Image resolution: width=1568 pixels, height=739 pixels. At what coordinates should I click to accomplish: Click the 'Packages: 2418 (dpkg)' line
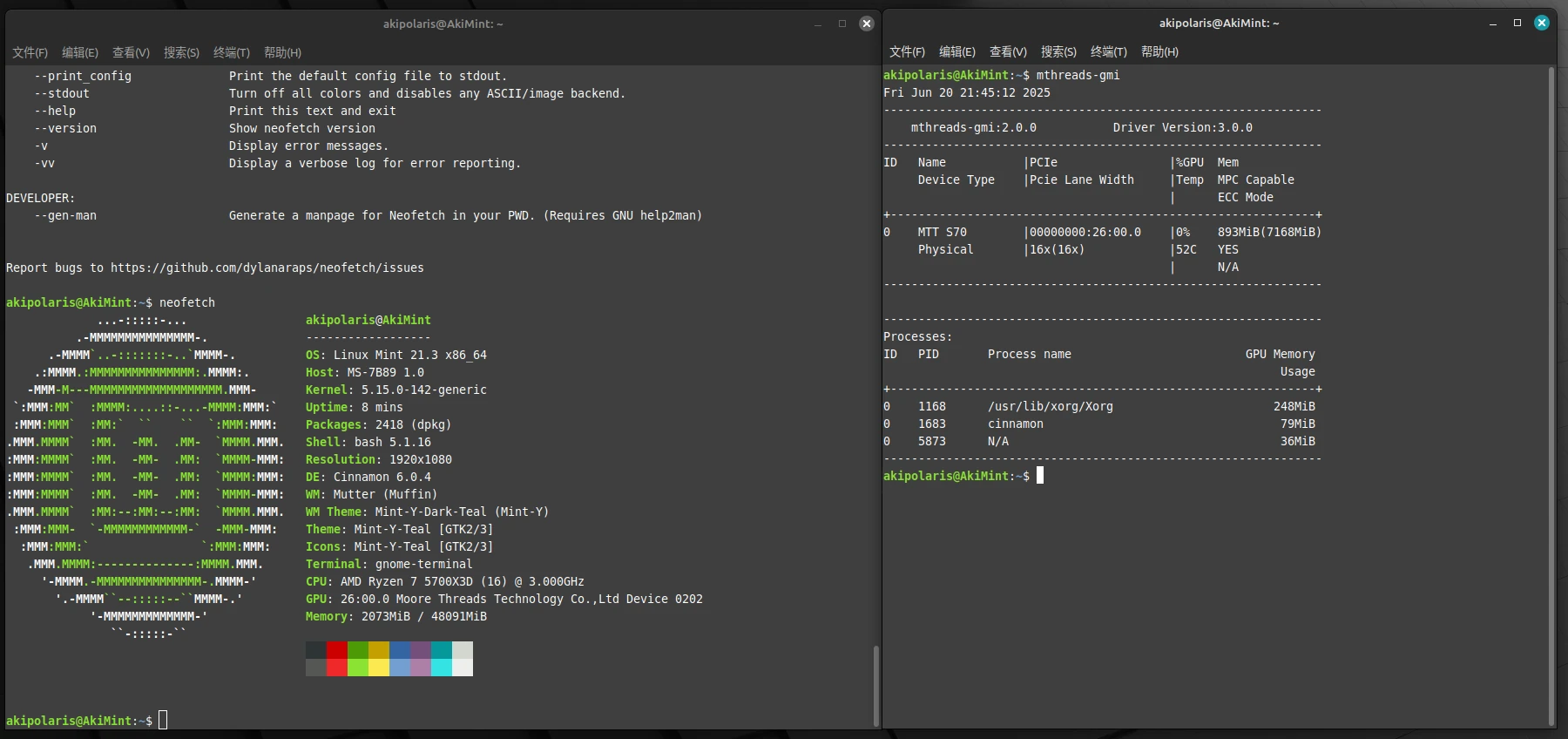pos(379,424)
